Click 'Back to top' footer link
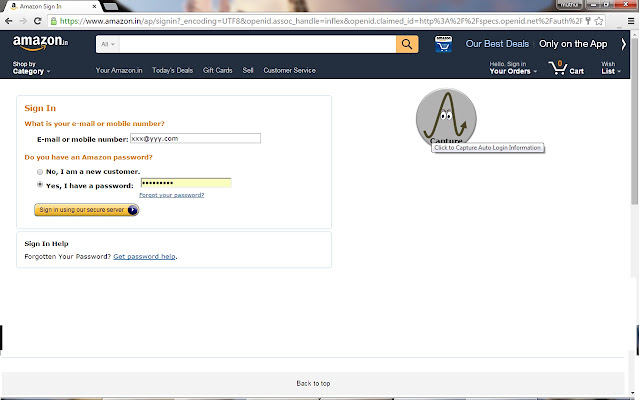The height and width of the screenshot is (400, 640). (x=313, y=383)
